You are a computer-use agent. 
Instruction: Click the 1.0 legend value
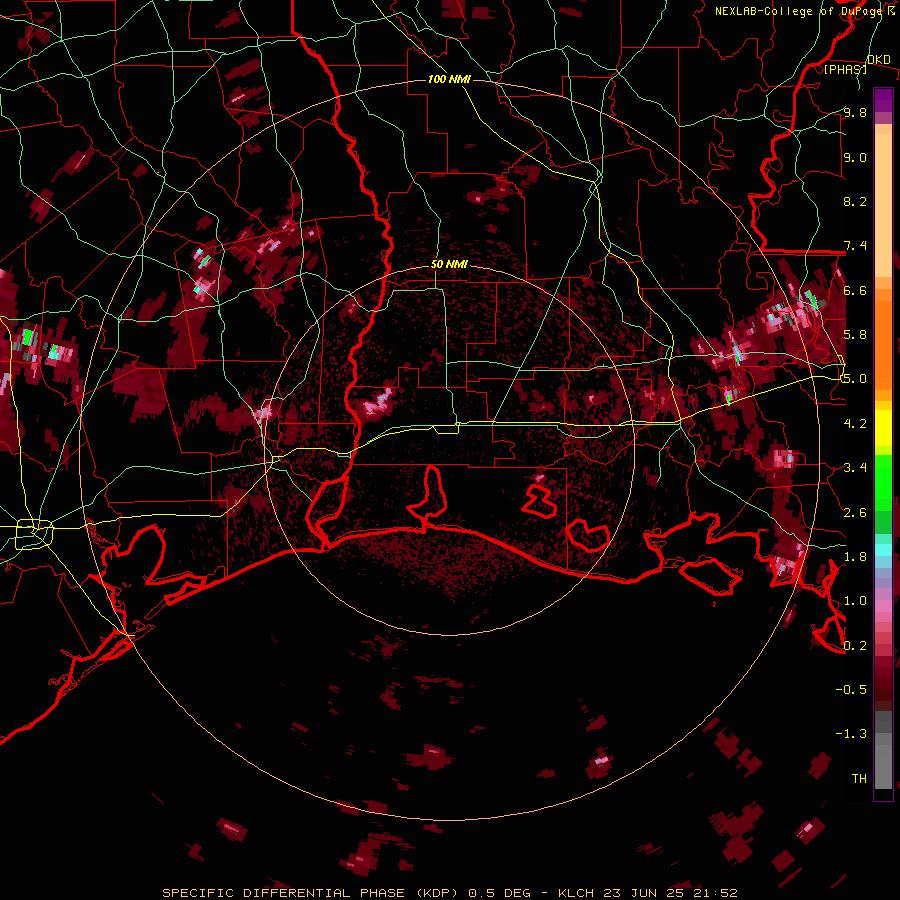point(855,601)
